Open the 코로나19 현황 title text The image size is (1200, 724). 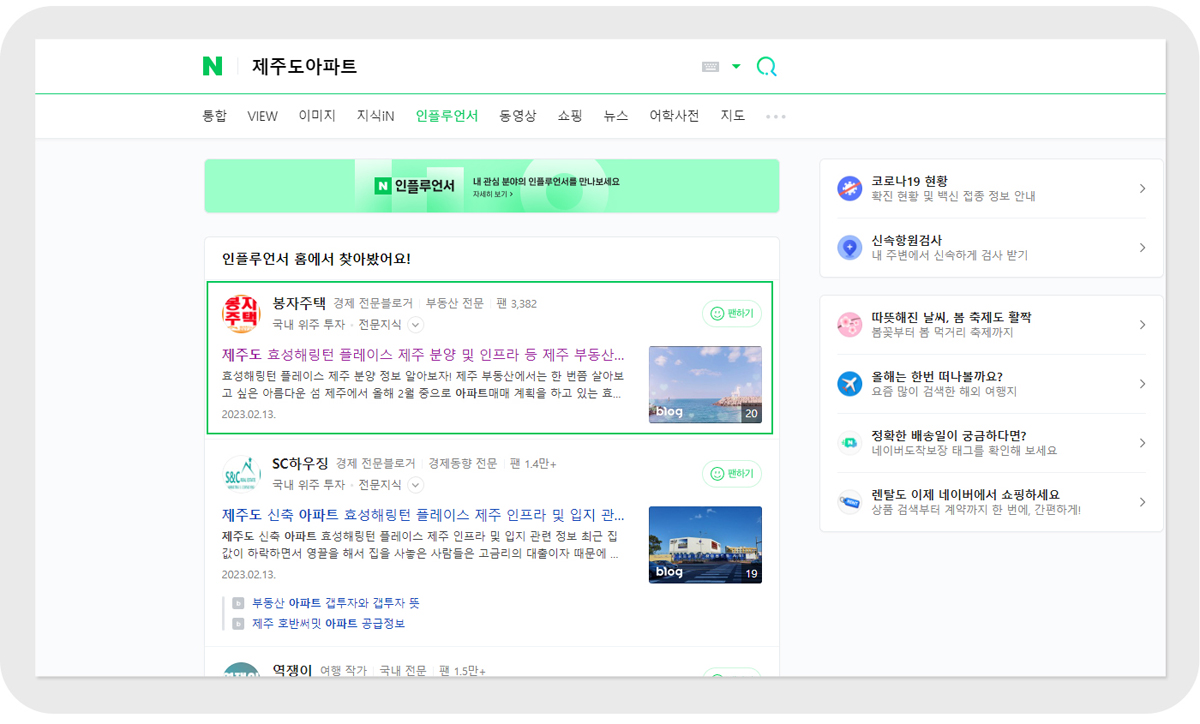click(x=909, y=181)
